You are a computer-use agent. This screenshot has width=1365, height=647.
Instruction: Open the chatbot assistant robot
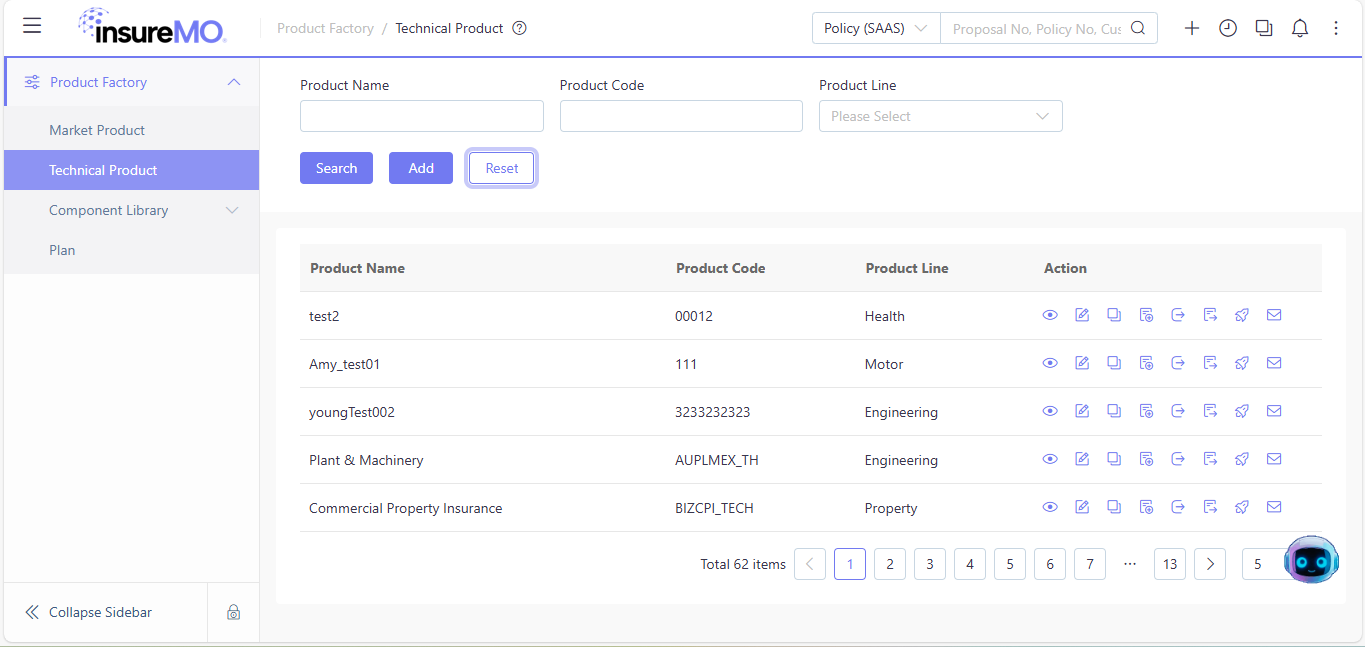click(x=1311, y=561)
